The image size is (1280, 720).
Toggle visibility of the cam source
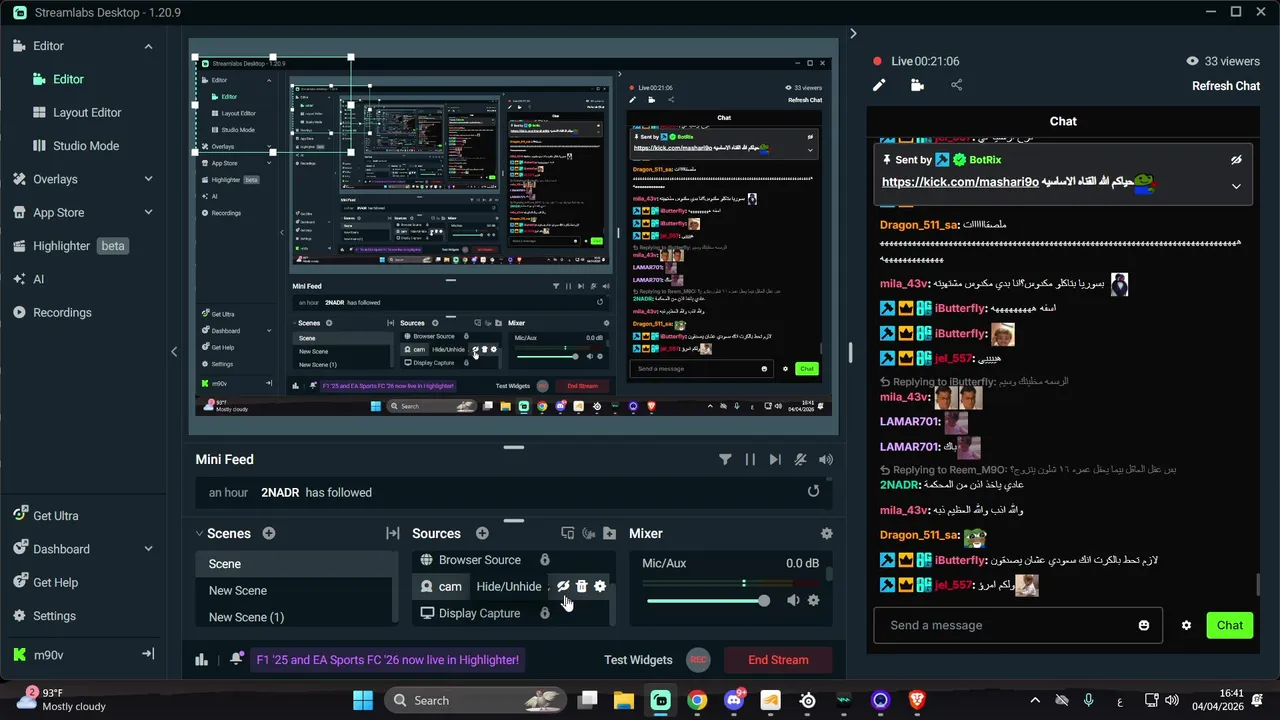563,586
